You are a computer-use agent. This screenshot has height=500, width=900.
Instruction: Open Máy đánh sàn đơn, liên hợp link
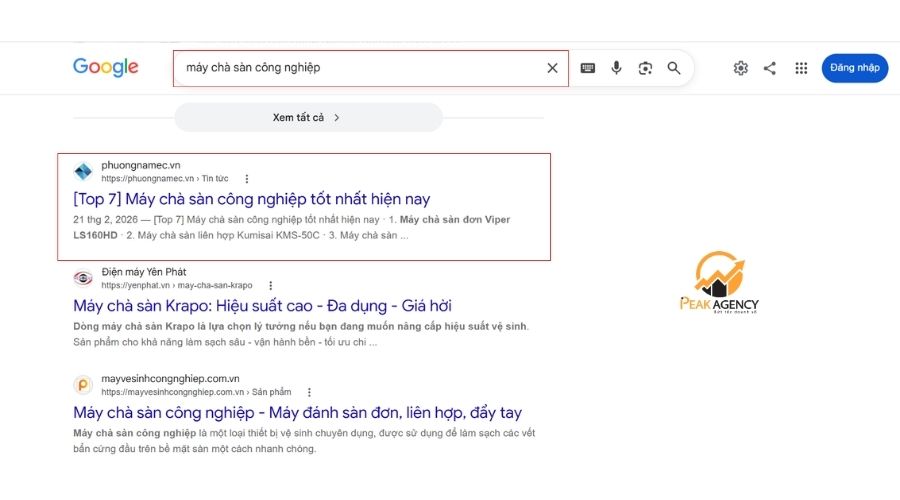pos(297,412)
